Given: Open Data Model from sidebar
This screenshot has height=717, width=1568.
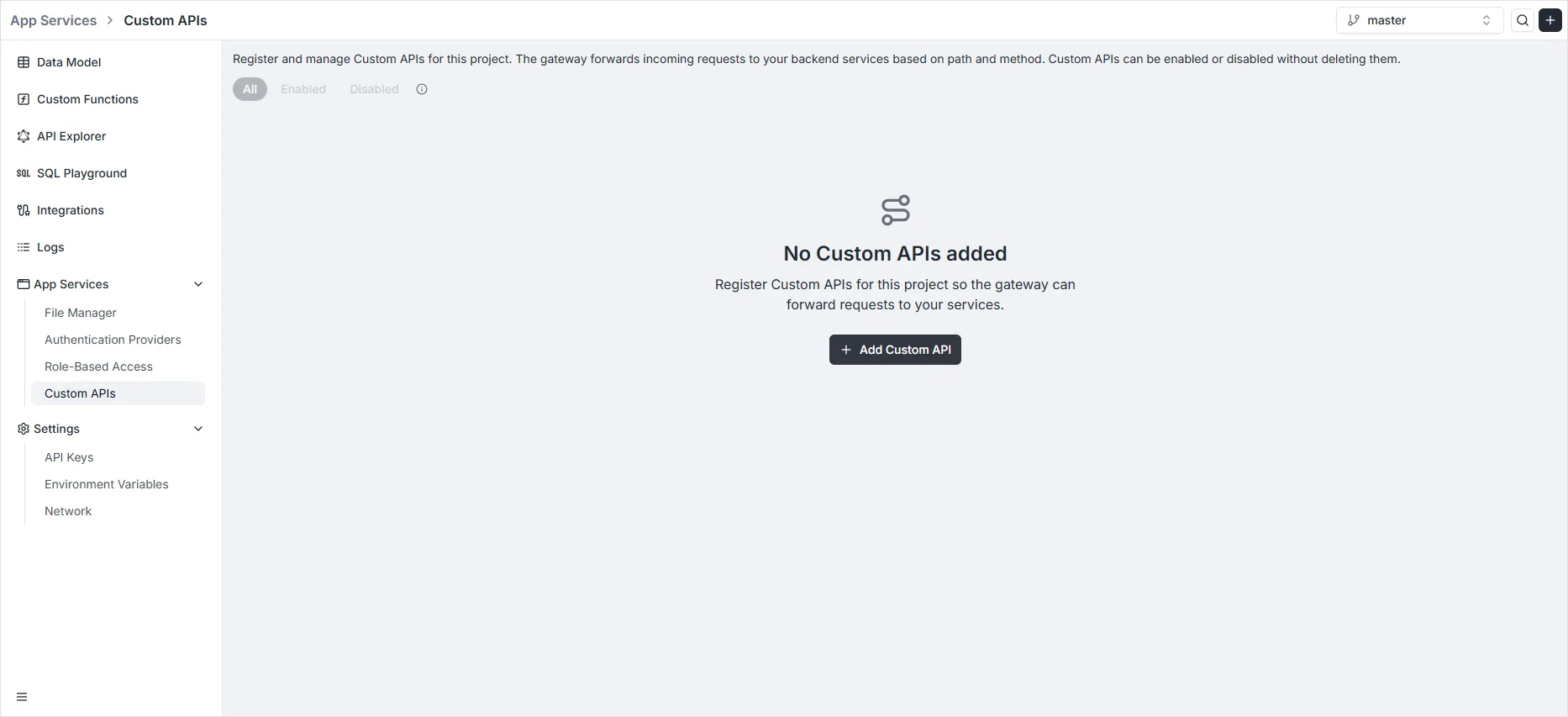Looking at the screenshot, I should tap(69, 62).
